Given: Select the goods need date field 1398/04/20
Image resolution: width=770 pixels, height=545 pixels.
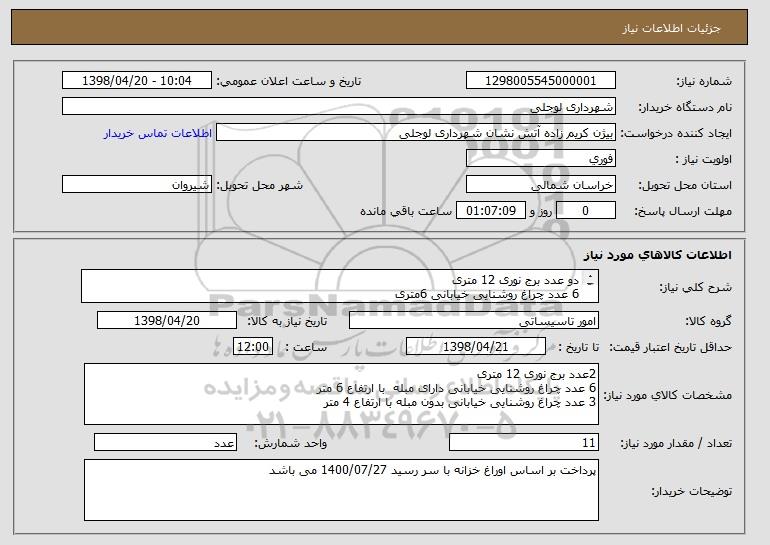Looking at the screenshot, I should (167, 321).
